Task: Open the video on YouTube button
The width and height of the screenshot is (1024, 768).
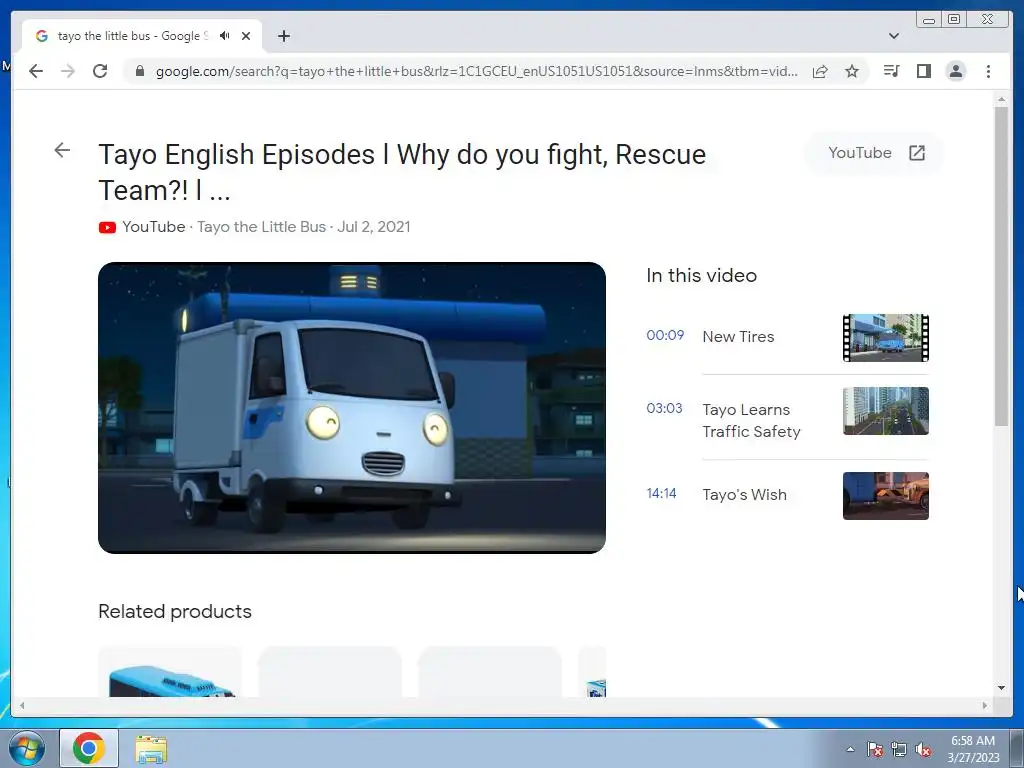Action: (875, 153)
